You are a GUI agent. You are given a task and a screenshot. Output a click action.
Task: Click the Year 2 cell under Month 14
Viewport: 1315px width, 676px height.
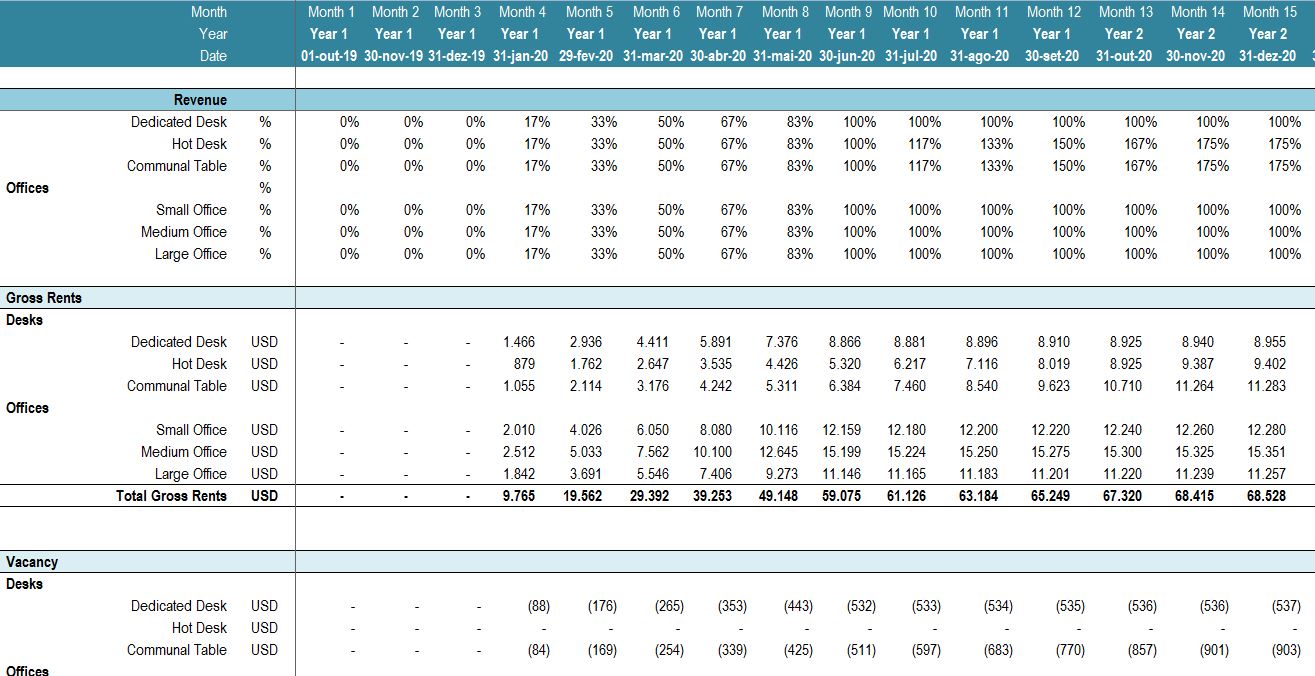(1197, 34)
